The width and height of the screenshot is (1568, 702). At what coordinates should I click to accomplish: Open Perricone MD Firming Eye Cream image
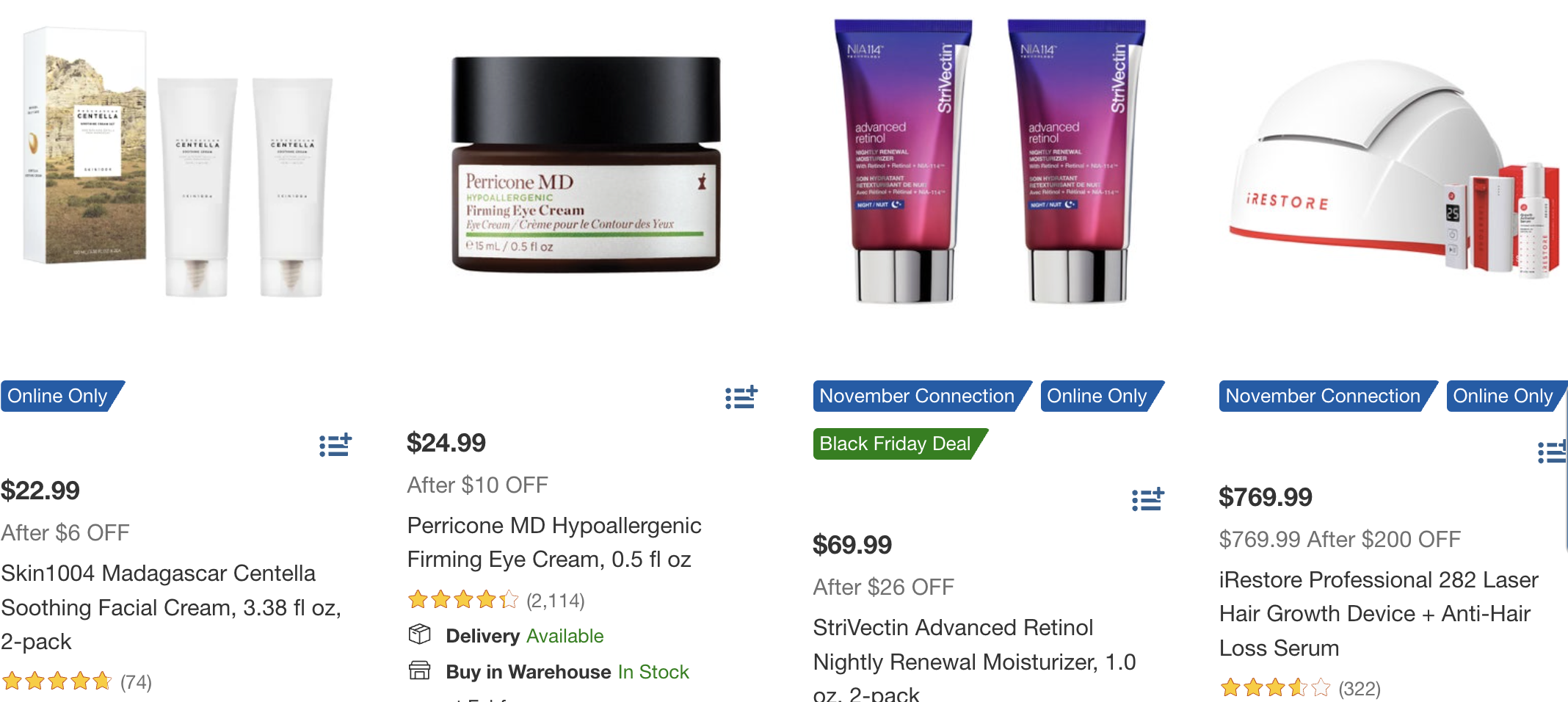coord(586,164)
